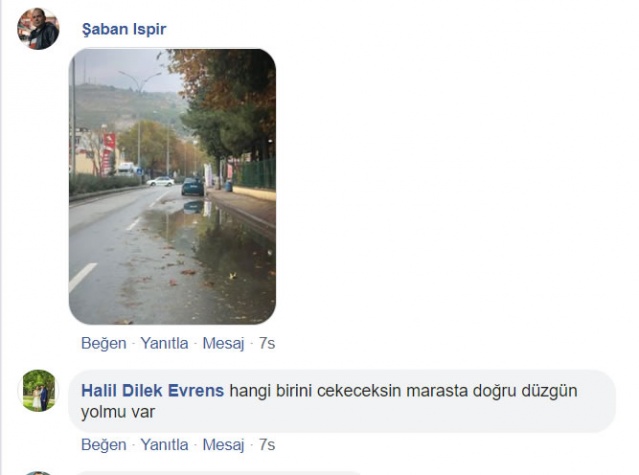Click Yanıtla under Şaban Ispir's photo
This screenshot has width=639, height=475.
(164, 343)
